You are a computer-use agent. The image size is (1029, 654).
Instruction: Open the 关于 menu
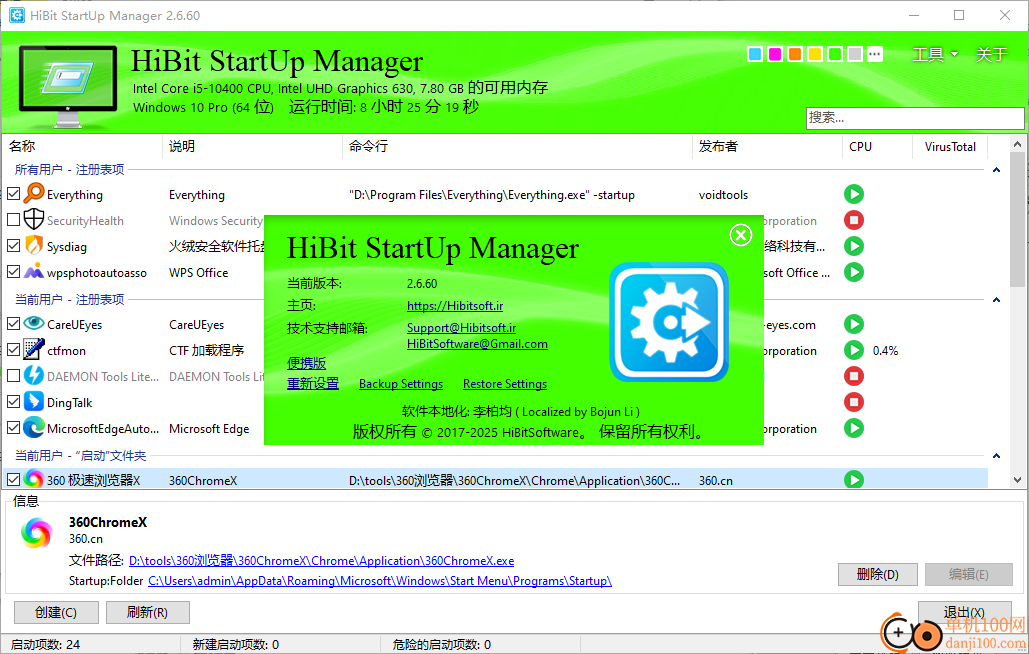point(991,54)
